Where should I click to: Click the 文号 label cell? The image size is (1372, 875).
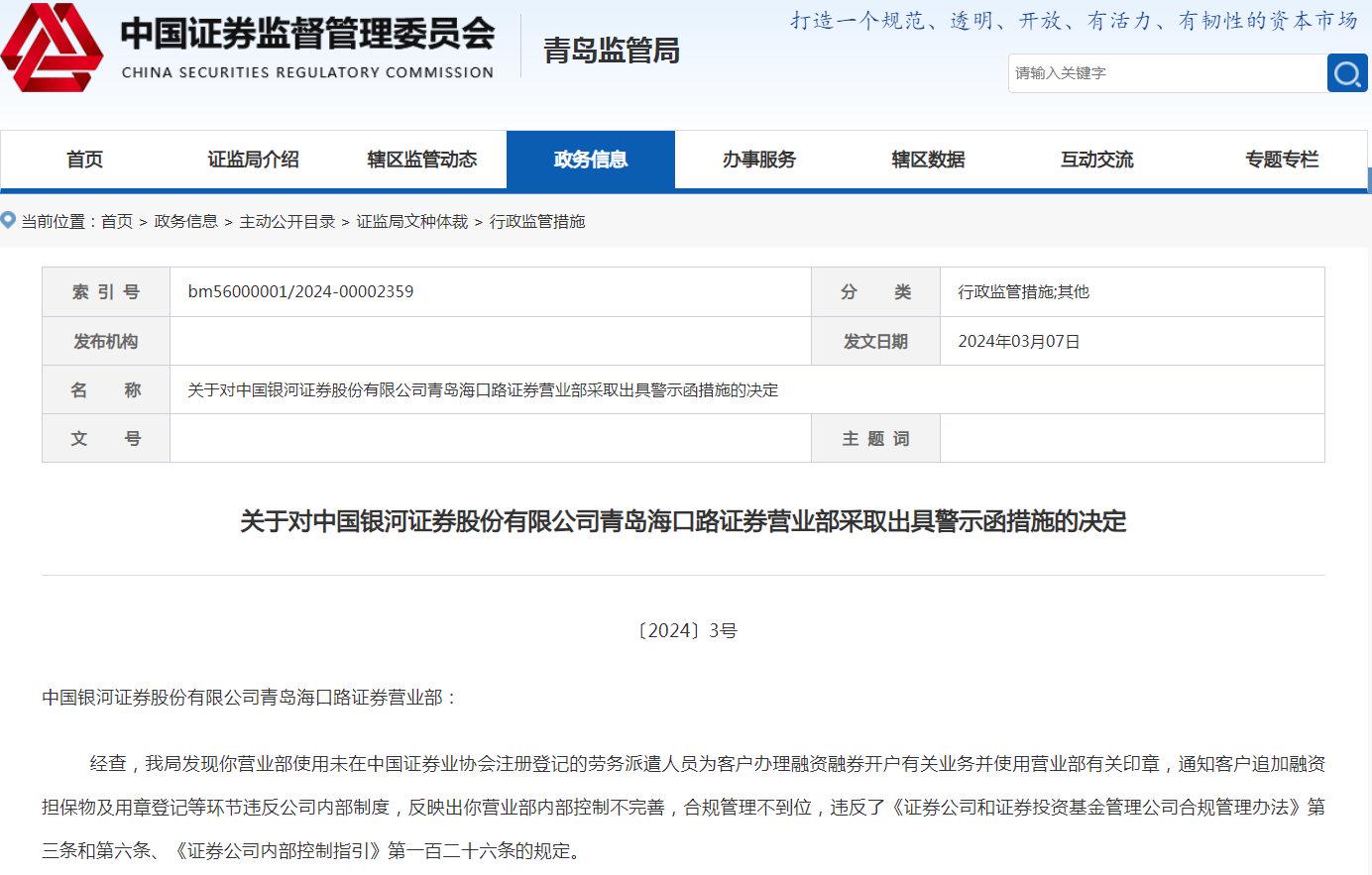click(106, 438)
